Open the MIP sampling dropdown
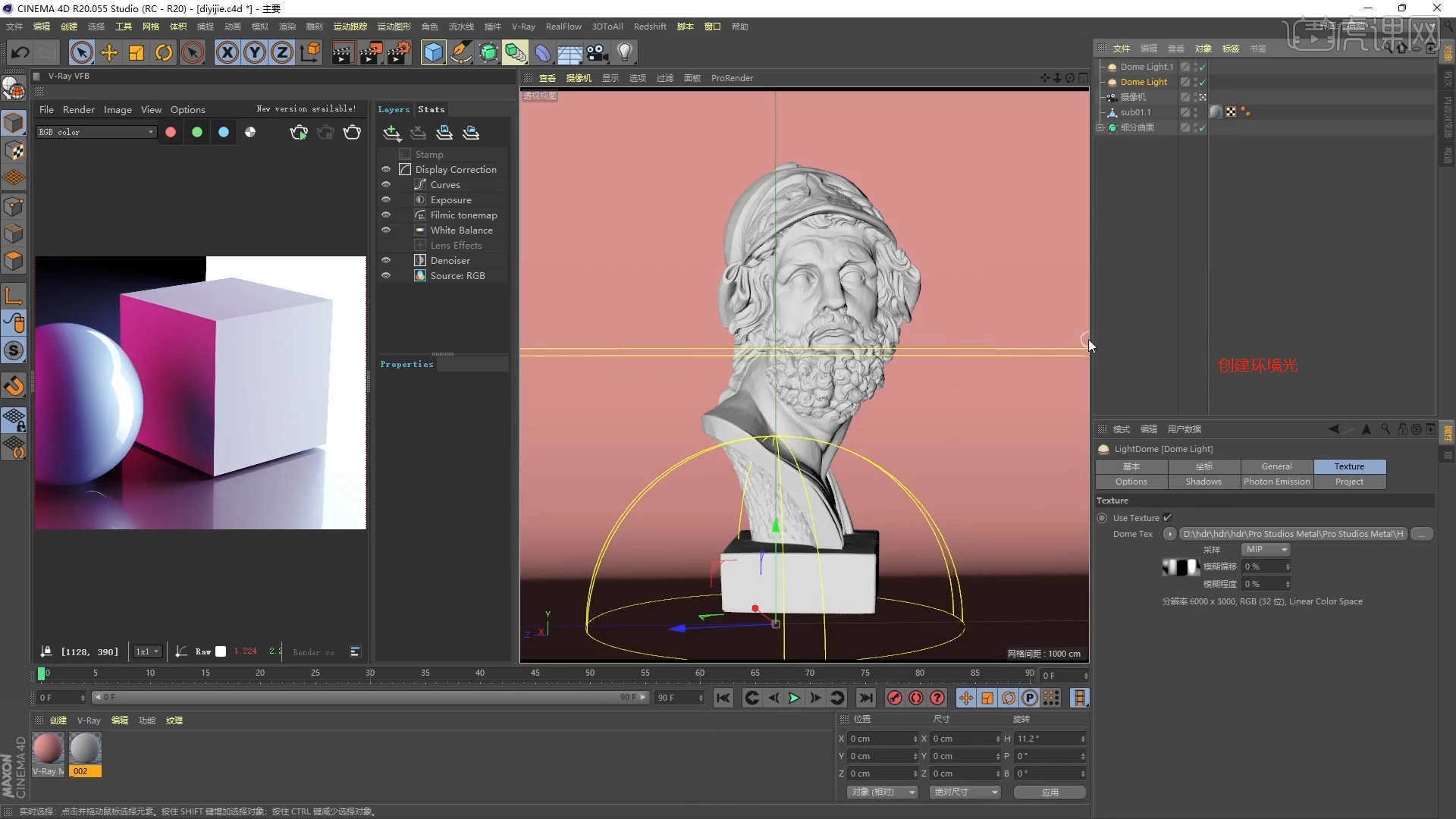Image resolution: width=1456 pixels, height=819 pixels. click(1266, 549)
